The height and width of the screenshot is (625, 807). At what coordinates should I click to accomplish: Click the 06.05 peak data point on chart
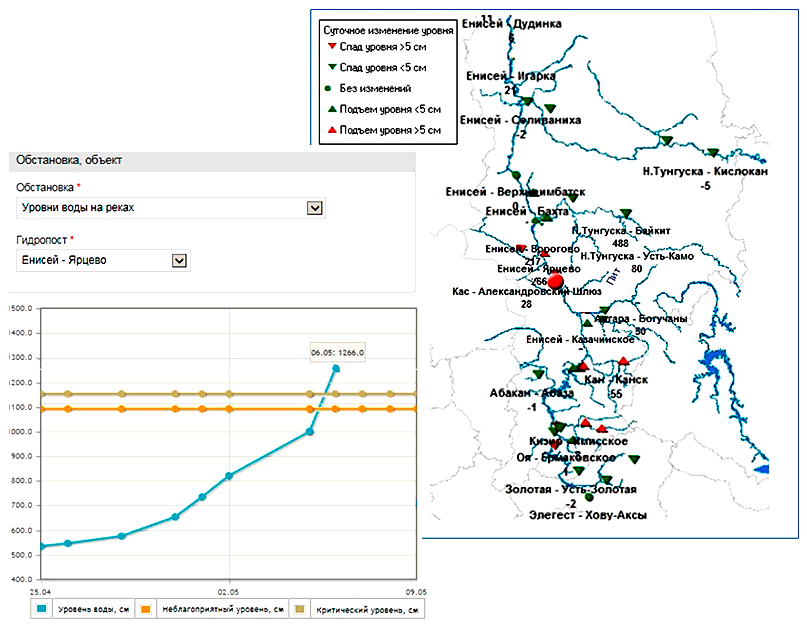pyautogui.click(x=336, y=369)
